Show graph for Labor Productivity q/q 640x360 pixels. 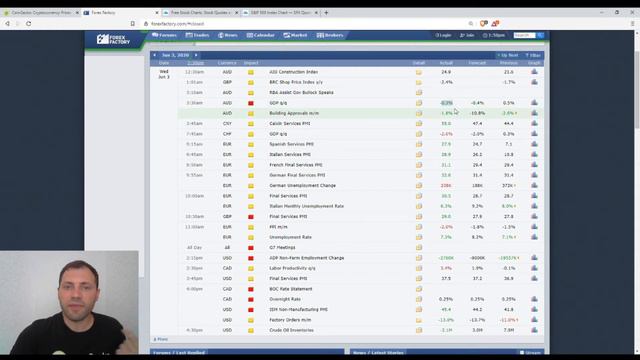[534, 268]
